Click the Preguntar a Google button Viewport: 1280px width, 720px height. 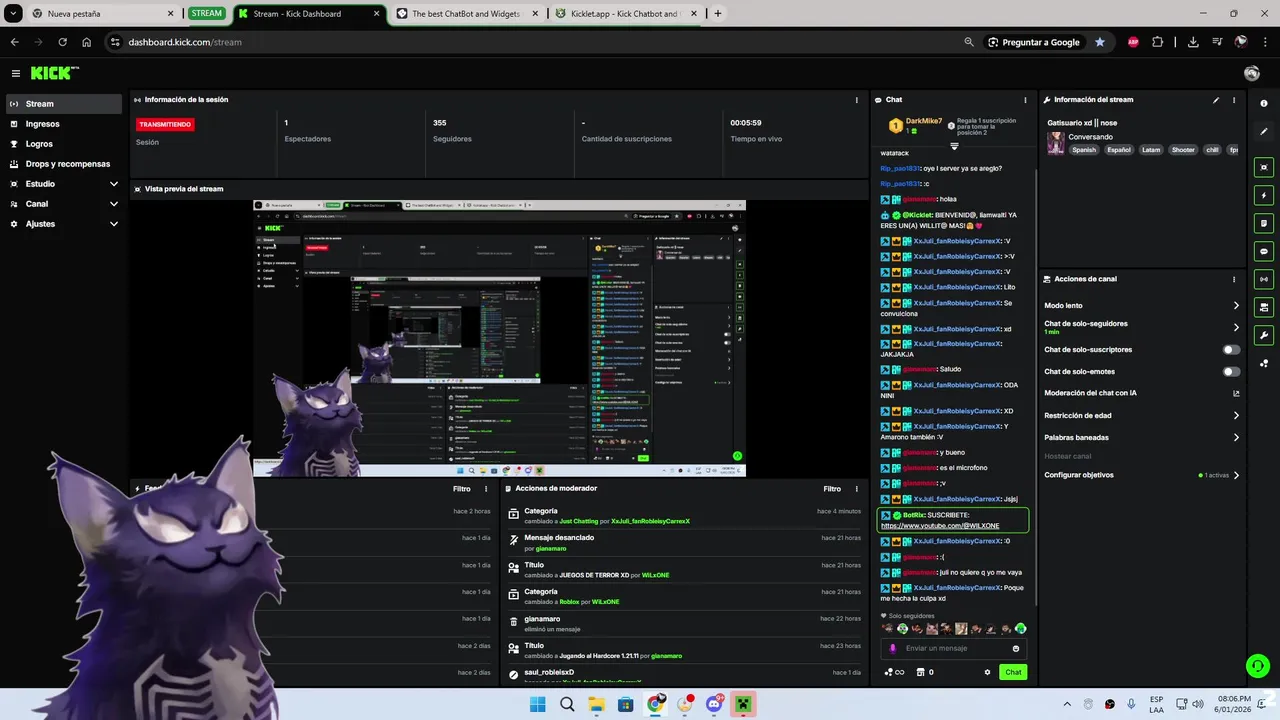click(1034, 42)
